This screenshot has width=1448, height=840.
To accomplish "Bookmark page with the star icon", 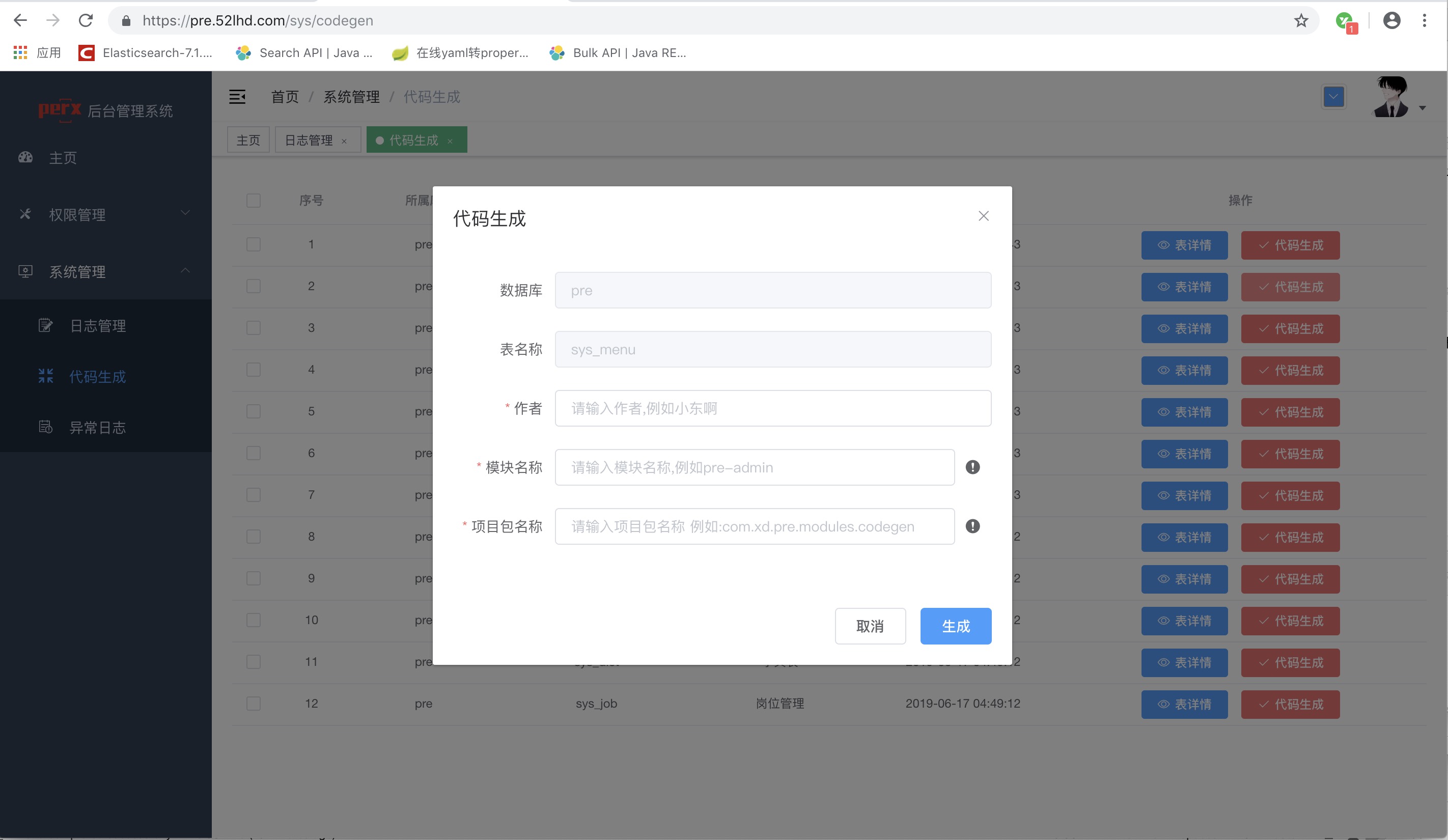I will (x=1301, y=21).
